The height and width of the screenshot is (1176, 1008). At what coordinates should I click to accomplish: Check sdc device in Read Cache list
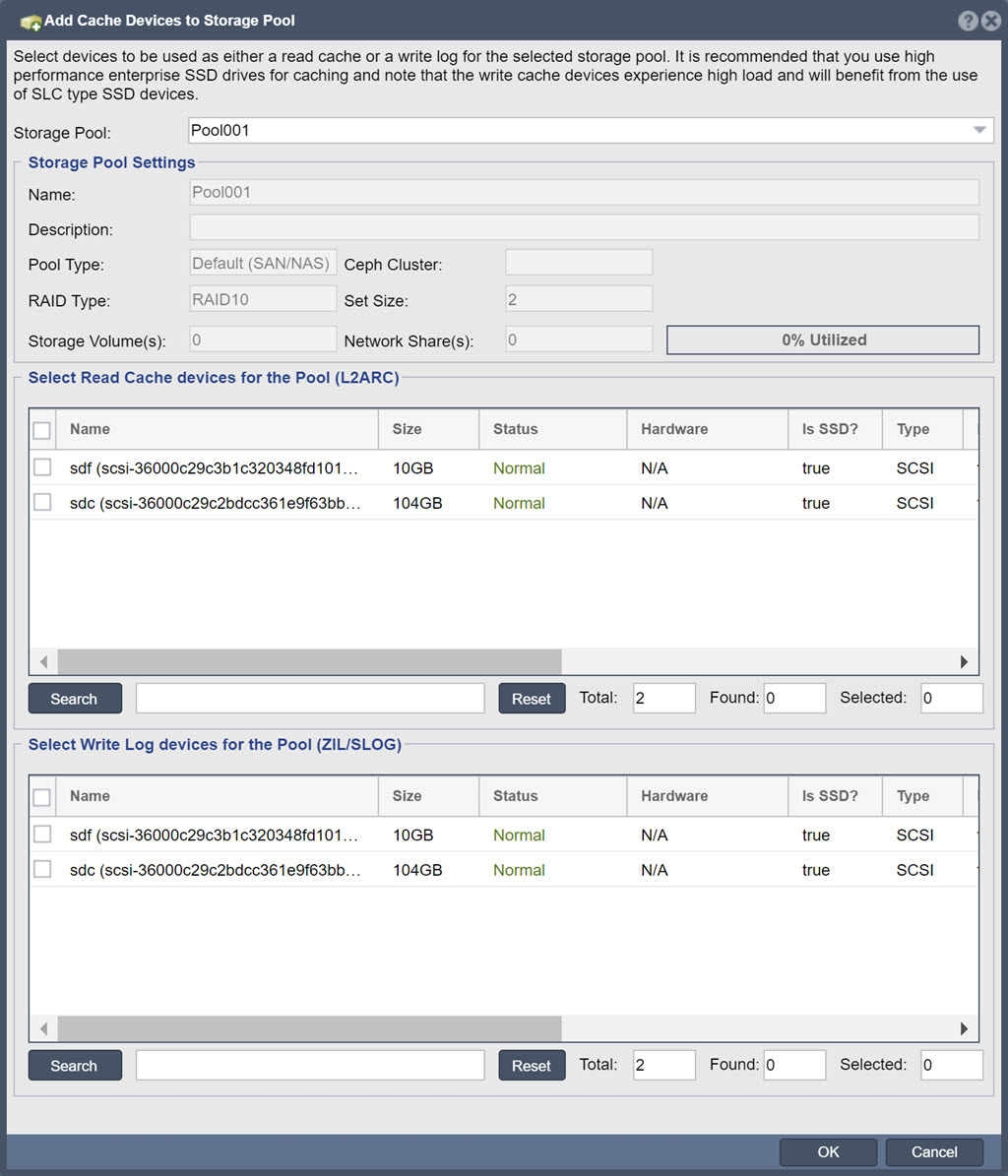coord(42,502)
